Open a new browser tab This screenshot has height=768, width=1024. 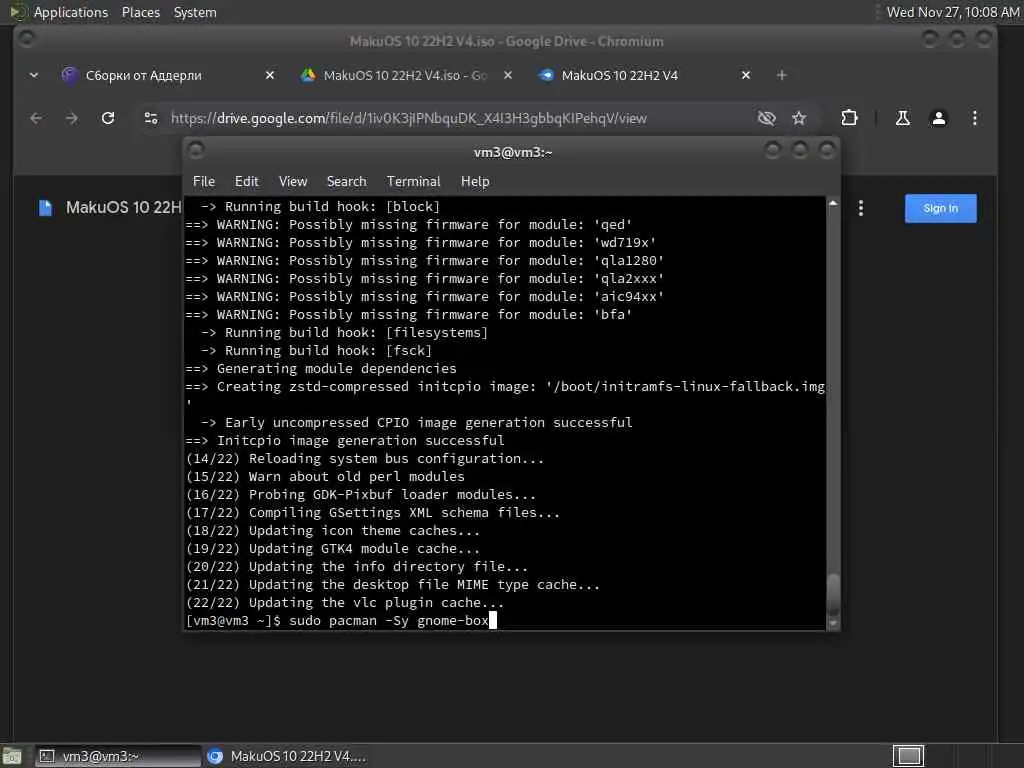point(782,76)
